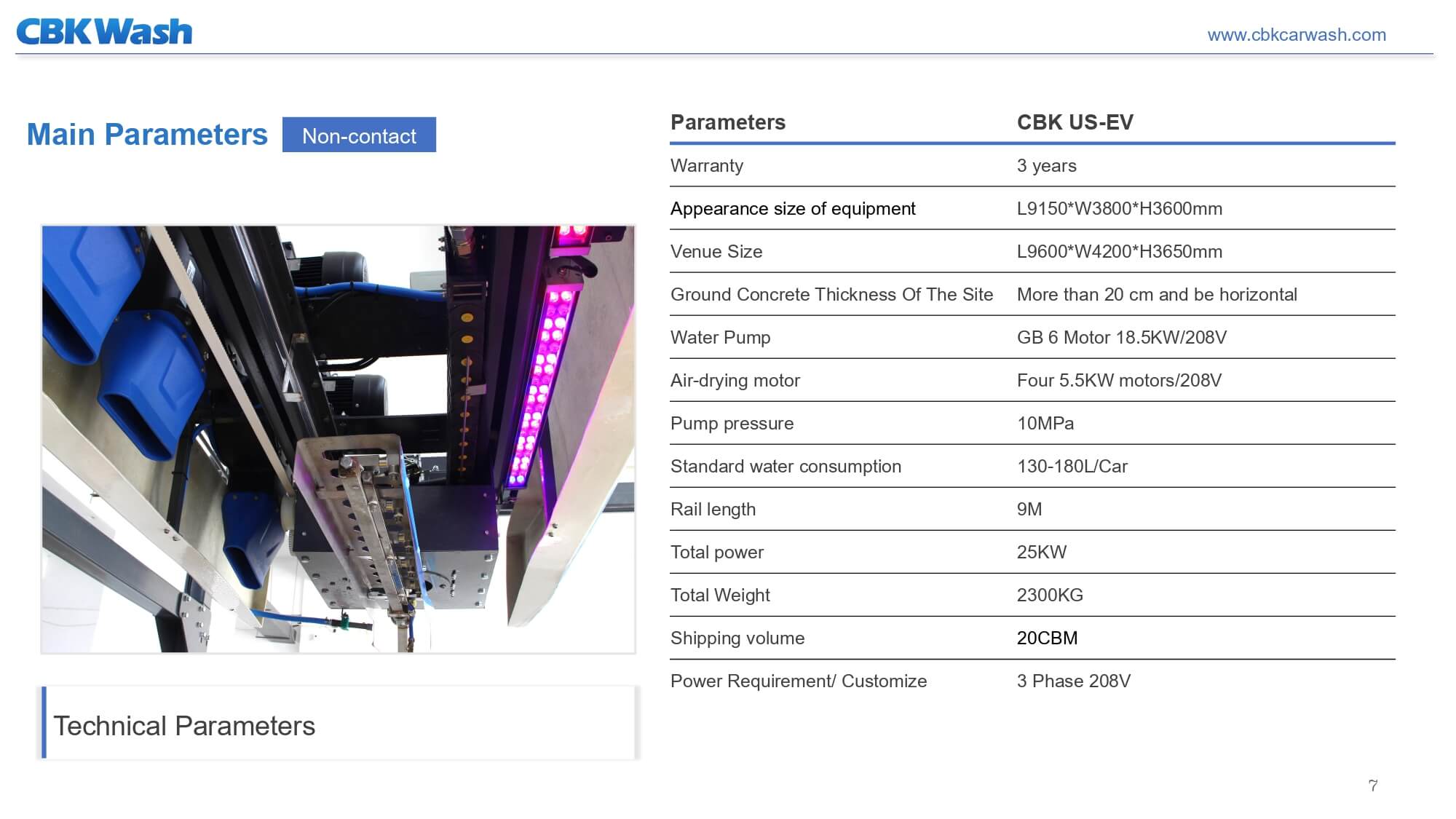Screen dimensions: 1456x819
Task: Select the Non-contact label button
Action: 359,135
